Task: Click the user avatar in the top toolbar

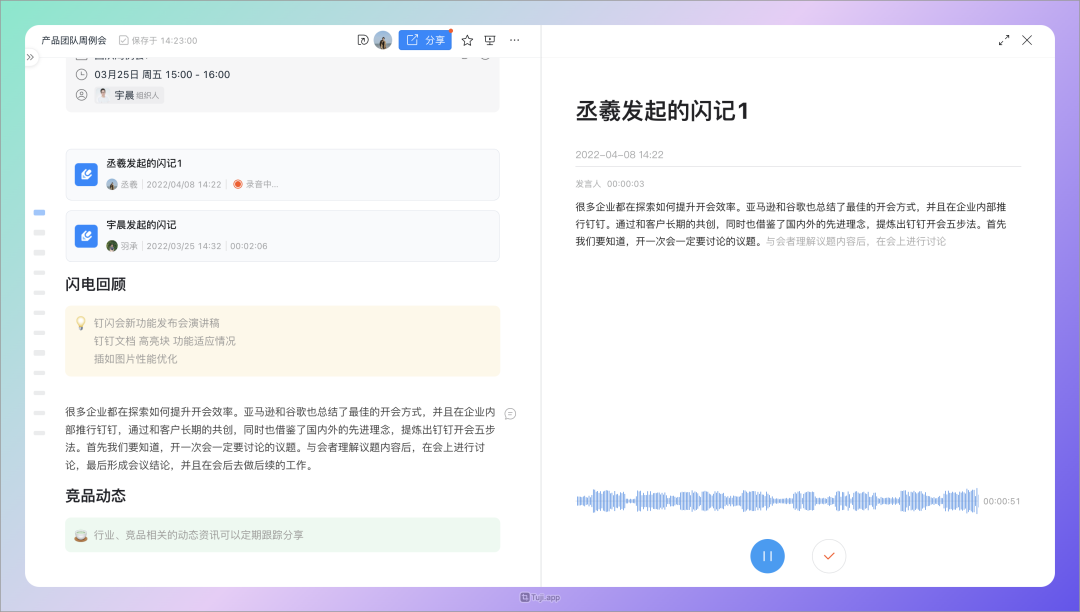Action: click(383, 40)
